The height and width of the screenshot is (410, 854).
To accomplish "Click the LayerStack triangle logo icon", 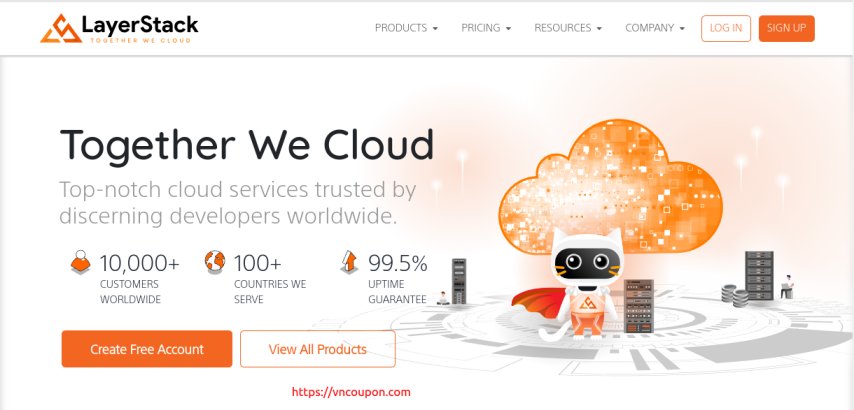I will point(61,29).
